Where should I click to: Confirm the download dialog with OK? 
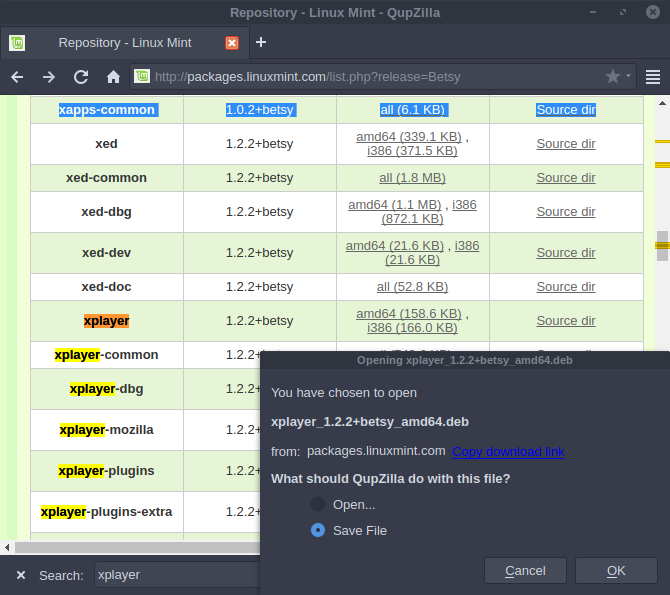(x=616, y=571)
